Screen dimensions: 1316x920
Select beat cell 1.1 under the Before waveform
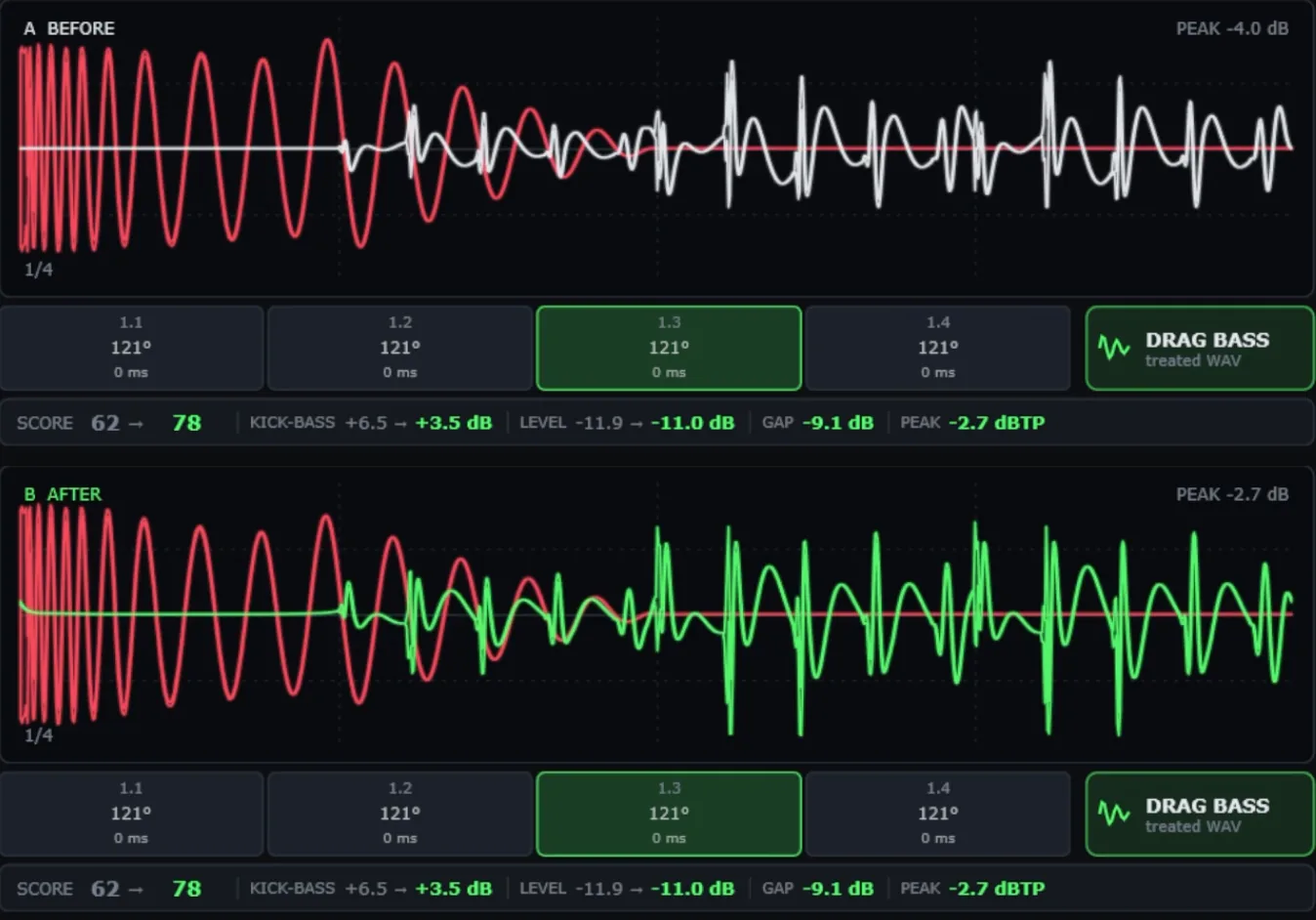[x=132, y=348]
